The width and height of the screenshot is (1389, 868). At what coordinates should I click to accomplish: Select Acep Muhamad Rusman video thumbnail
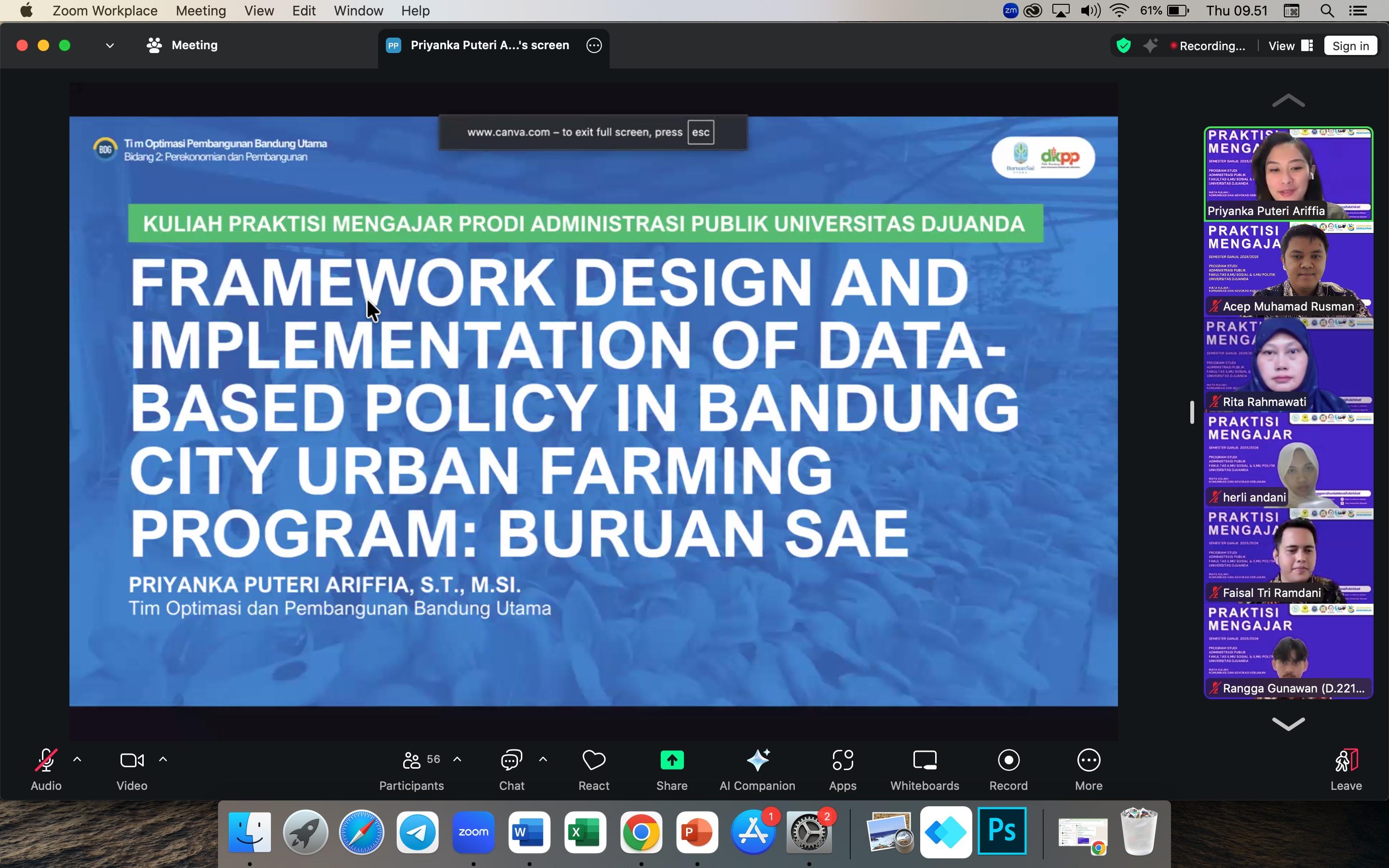(x=1288, y=269)
